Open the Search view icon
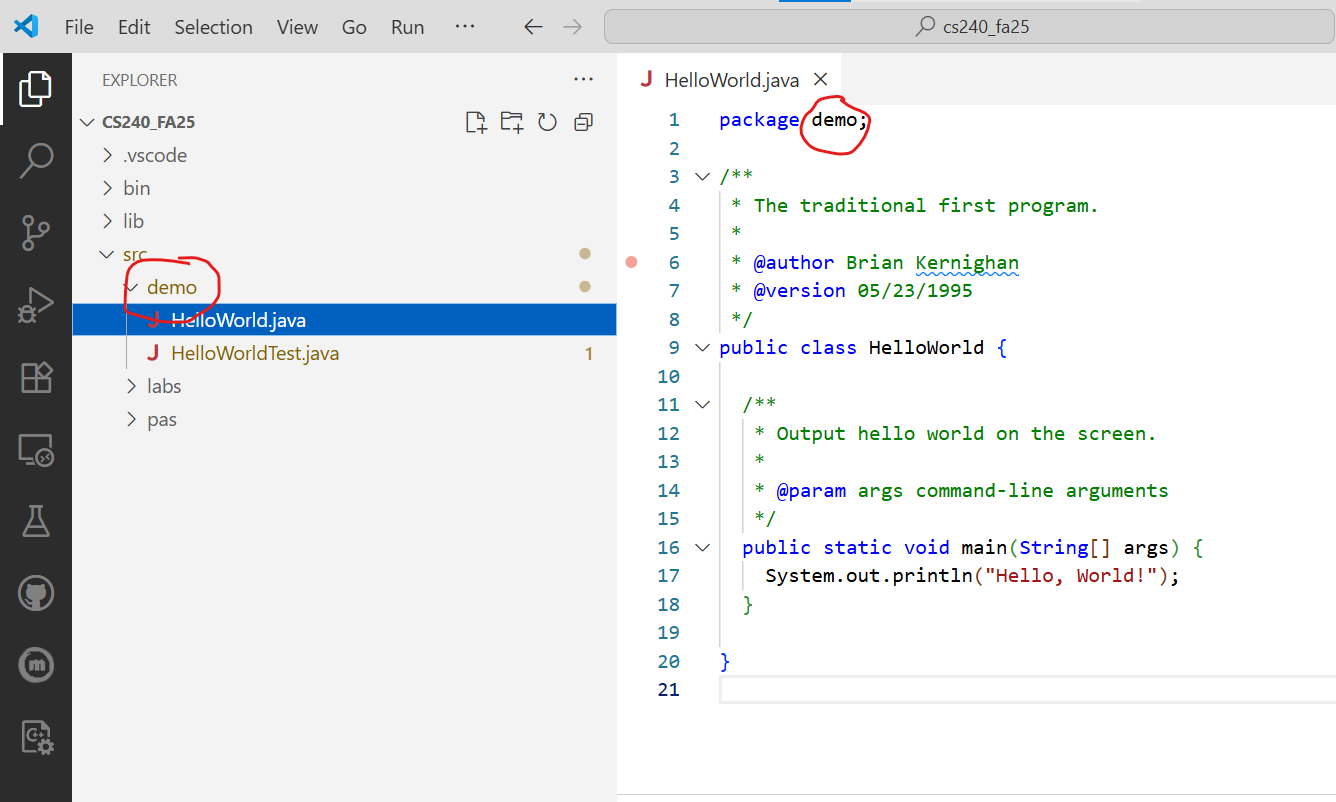 36,160
